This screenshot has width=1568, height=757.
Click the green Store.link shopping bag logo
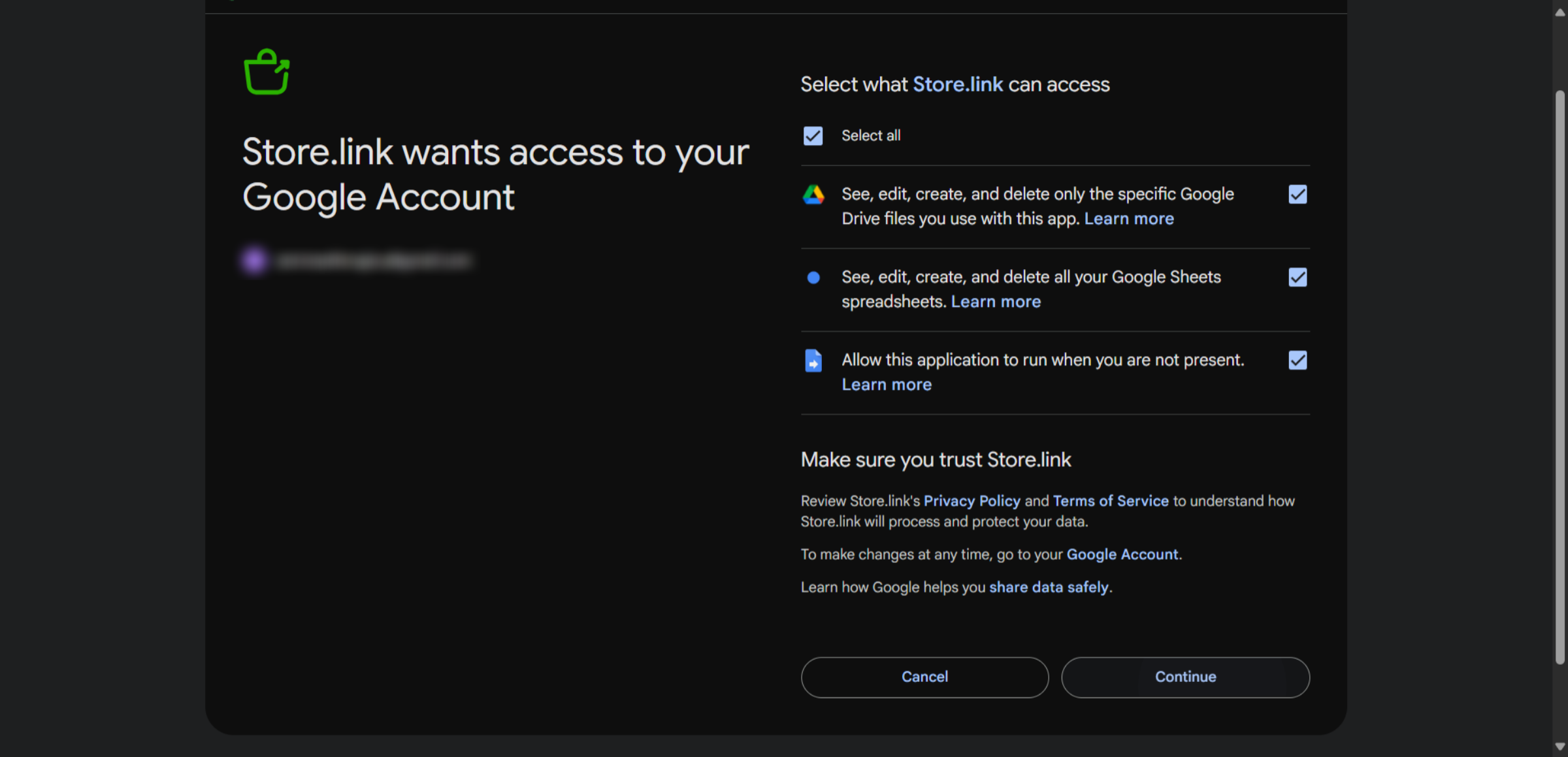point(266,71)
